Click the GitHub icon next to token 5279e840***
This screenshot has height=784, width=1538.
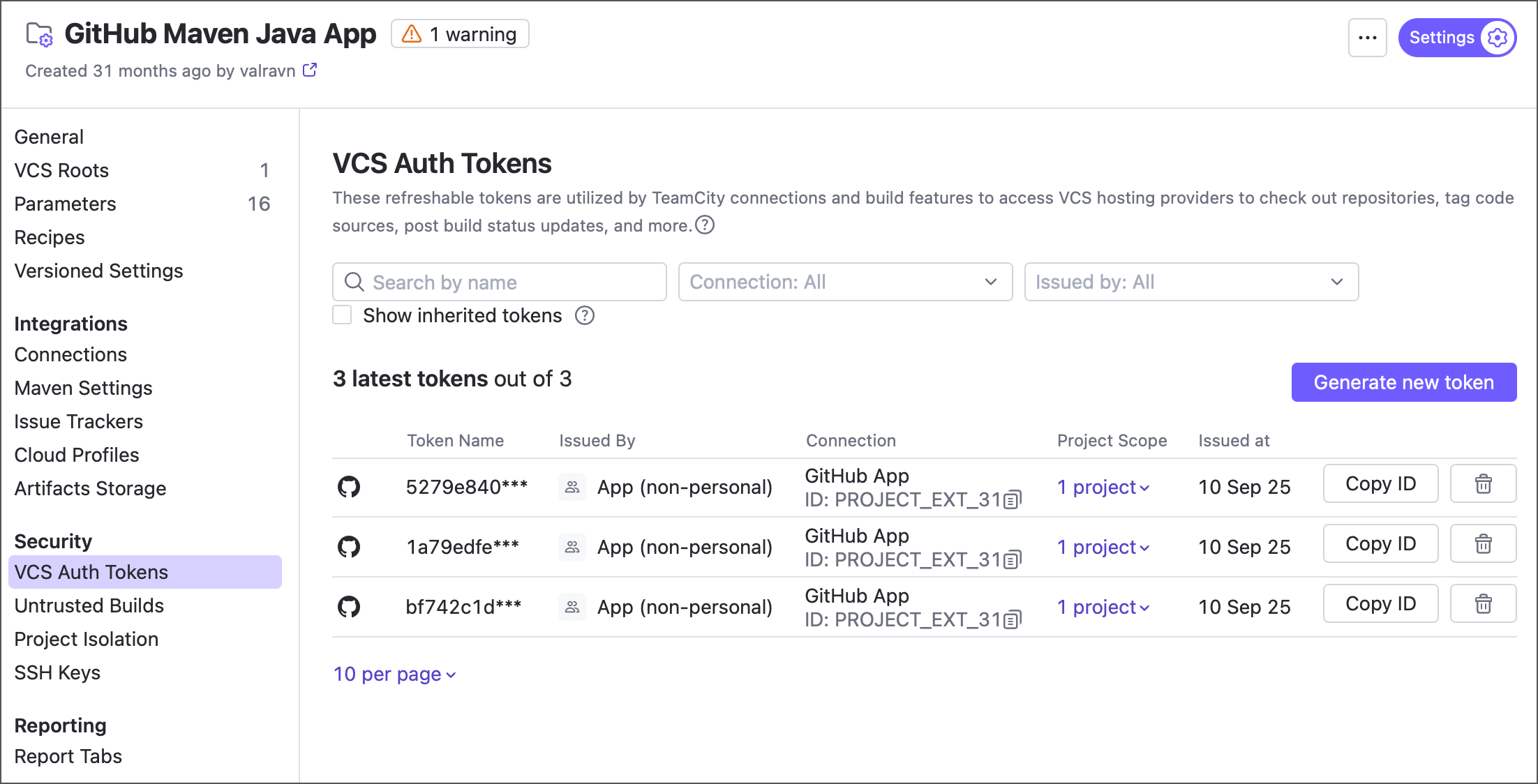(349, 487)
